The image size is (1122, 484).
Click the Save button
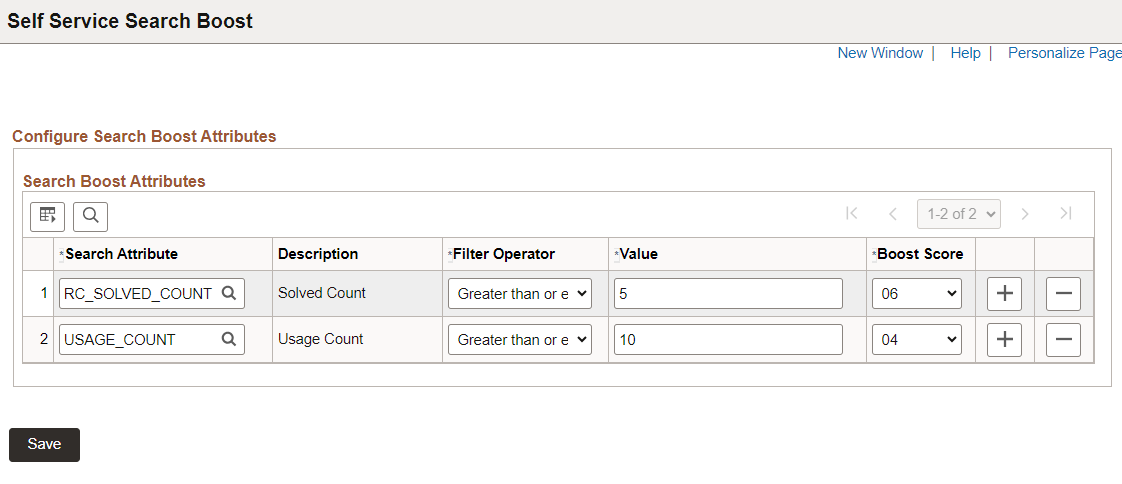click(44, 445)
